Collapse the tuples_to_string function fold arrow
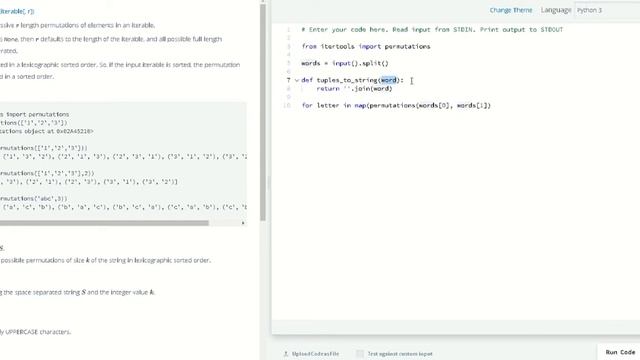This screenshot has height=360, width=640. click(297, 80)
